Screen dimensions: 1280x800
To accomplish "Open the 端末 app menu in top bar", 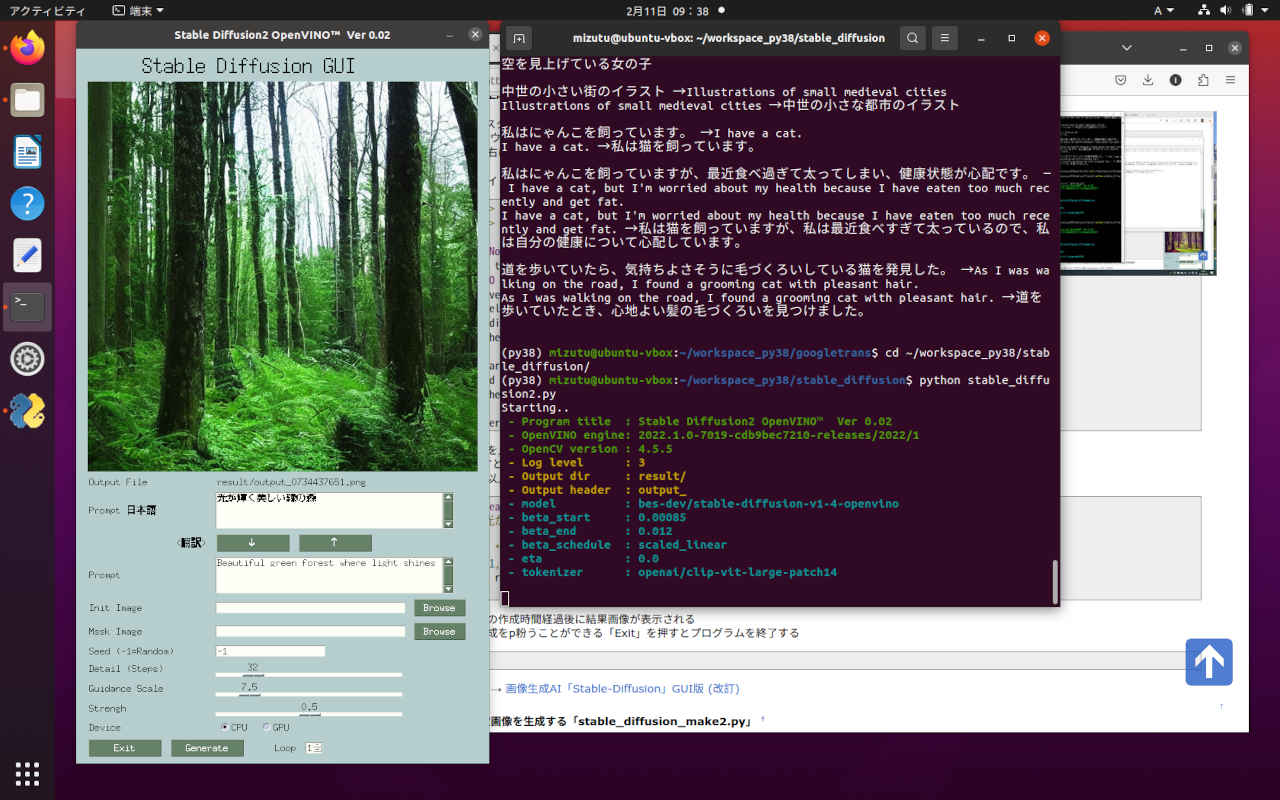I will tap(138, 10).
